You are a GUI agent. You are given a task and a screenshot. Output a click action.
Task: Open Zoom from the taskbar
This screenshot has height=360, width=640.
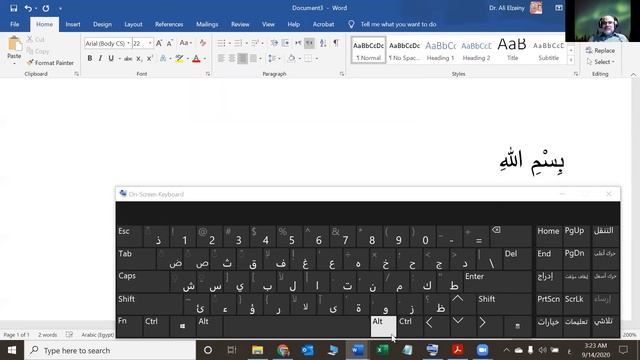[x=482, y=350]
